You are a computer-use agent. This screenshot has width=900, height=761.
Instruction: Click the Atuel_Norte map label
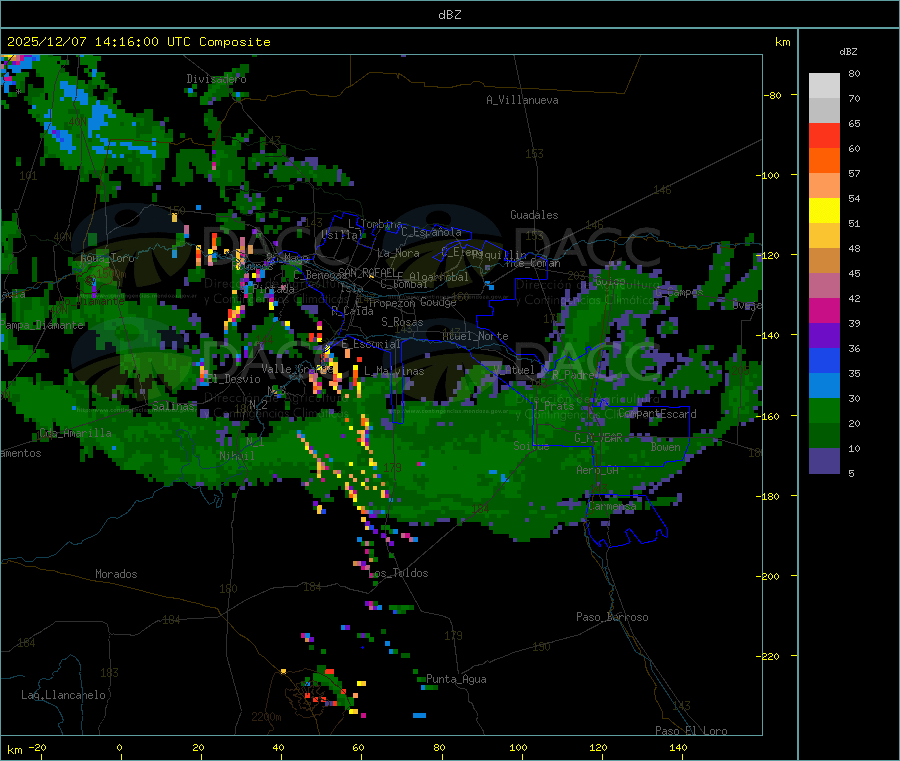[x=475, y=336]
